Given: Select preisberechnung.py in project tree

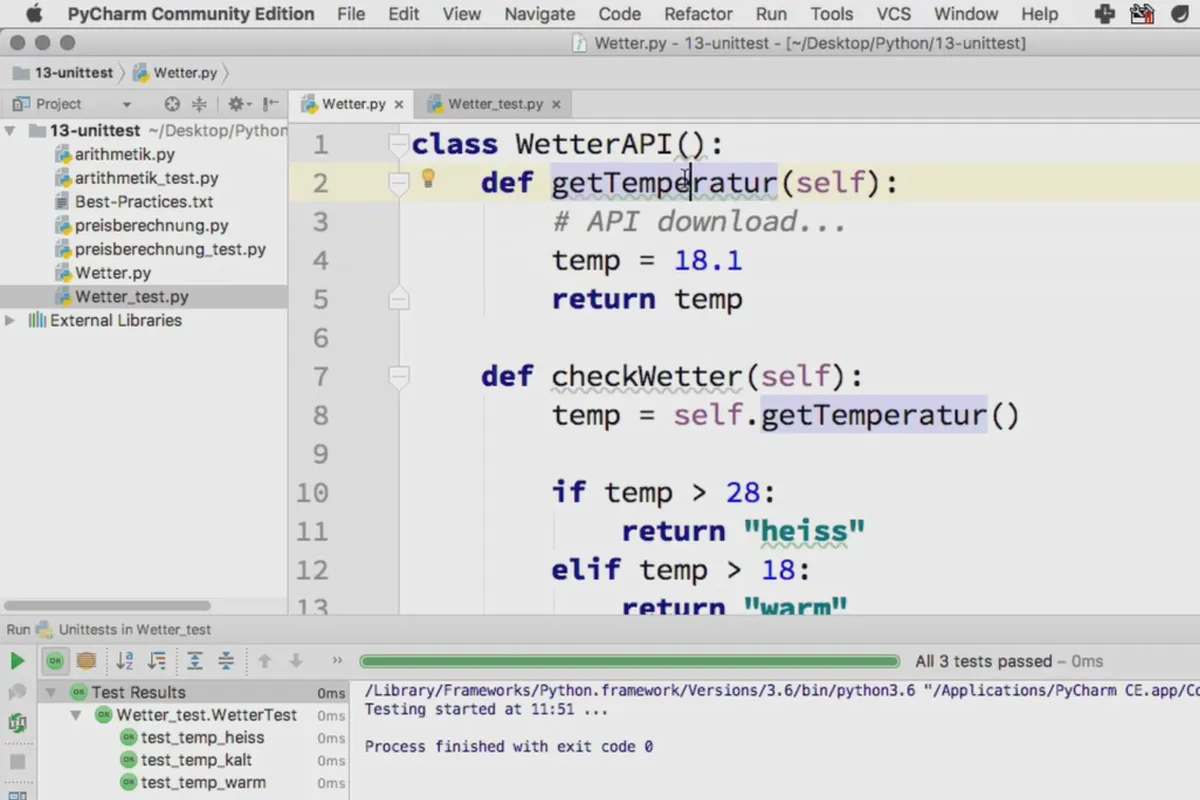Looking at the screenshot, I should coord(151,226).
